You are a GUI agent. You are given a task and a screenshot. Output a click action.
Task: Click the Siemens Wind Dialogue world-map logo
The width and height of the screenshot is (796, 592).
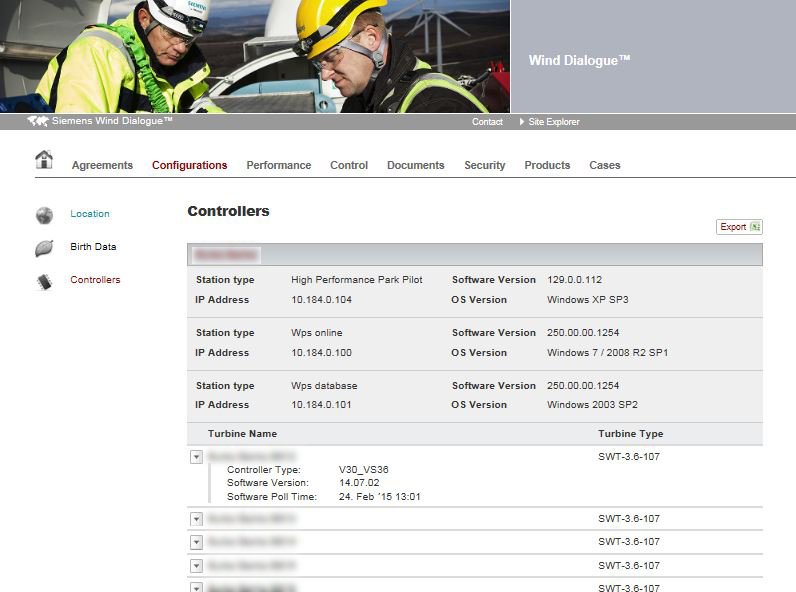tap(38, 121)
